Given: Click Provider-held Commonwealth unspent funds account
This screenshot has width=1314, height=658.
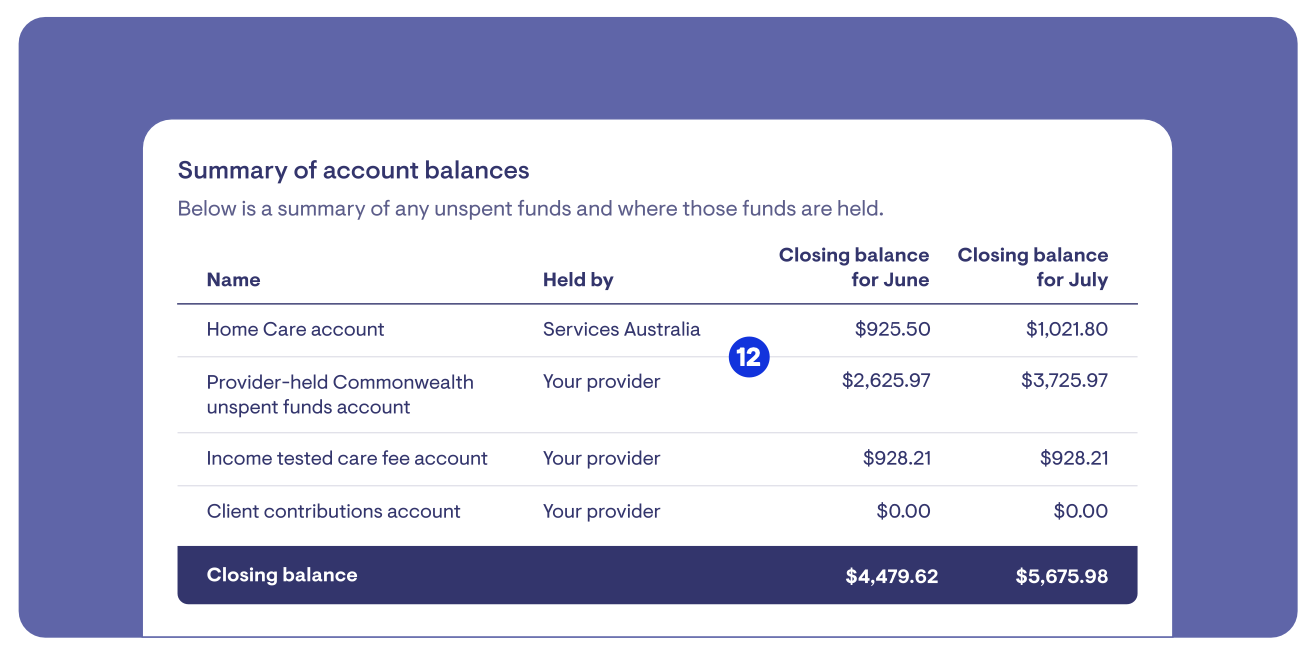Looking at the screenshot, I should pyautogui.click(x=340, y=394).
